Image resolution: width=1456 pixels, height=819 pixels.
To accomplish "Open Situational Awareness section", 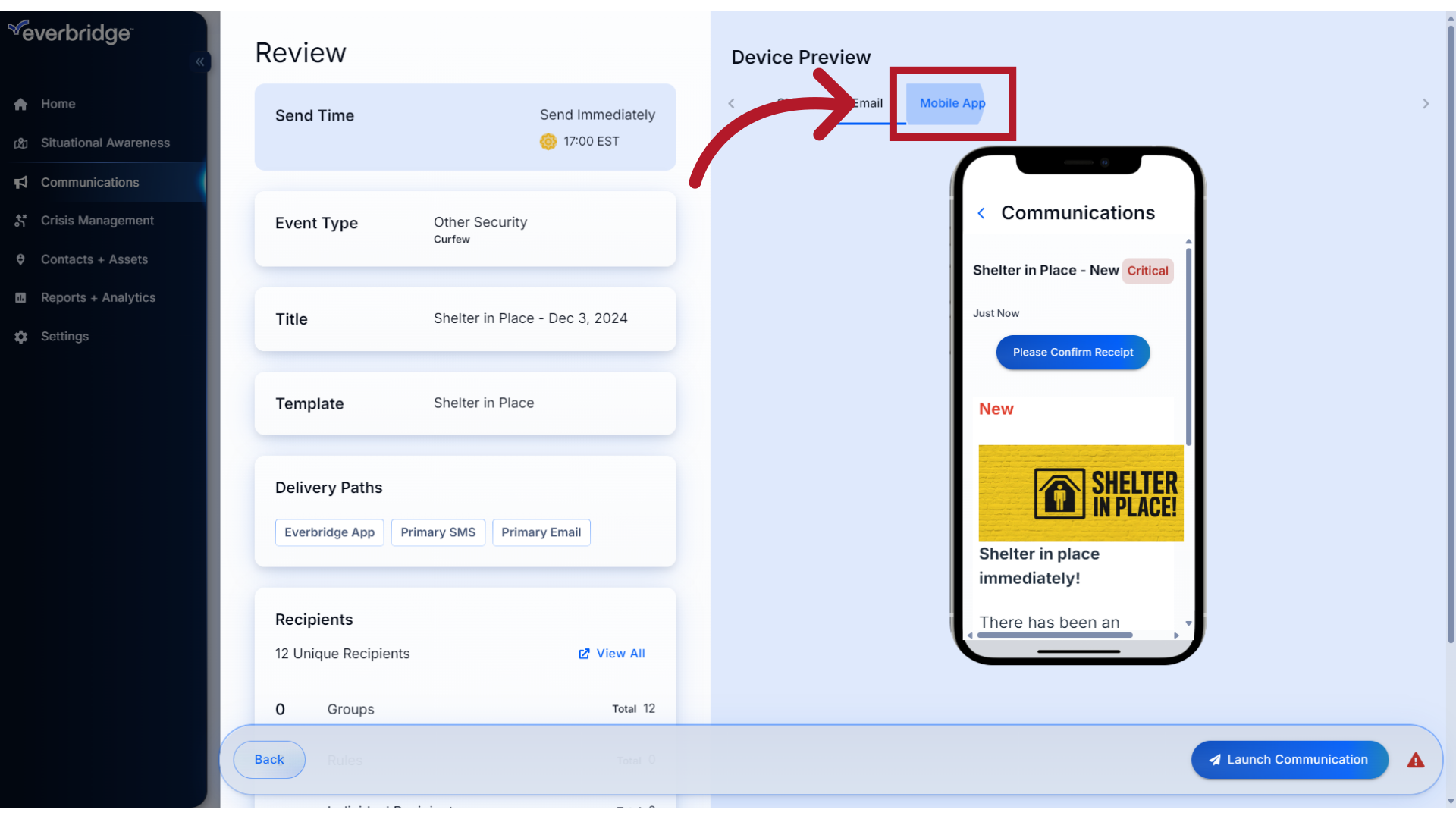I will pos(104,142).
